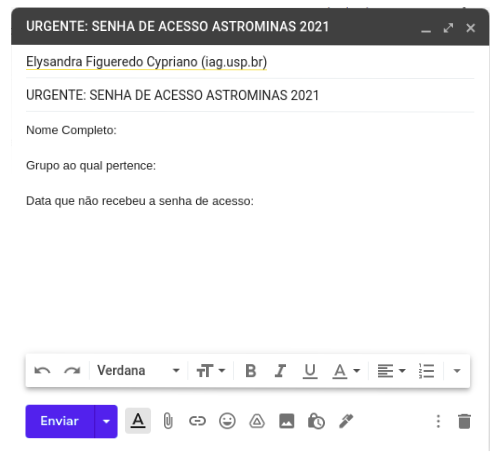Toggle confidential mode lock-clock icon
Viewport: 500px width, 459px height.
pyautogui.click(x=316, y=421)
